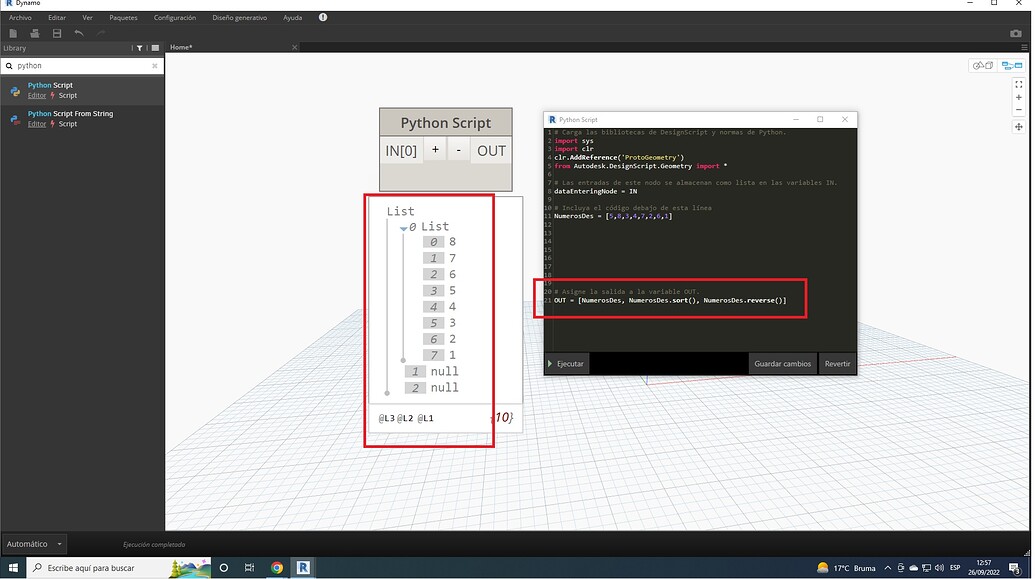Click the pan tool icon on canvas
The width and height of the screenshot is (1035, 579).
pos(1019,127)
